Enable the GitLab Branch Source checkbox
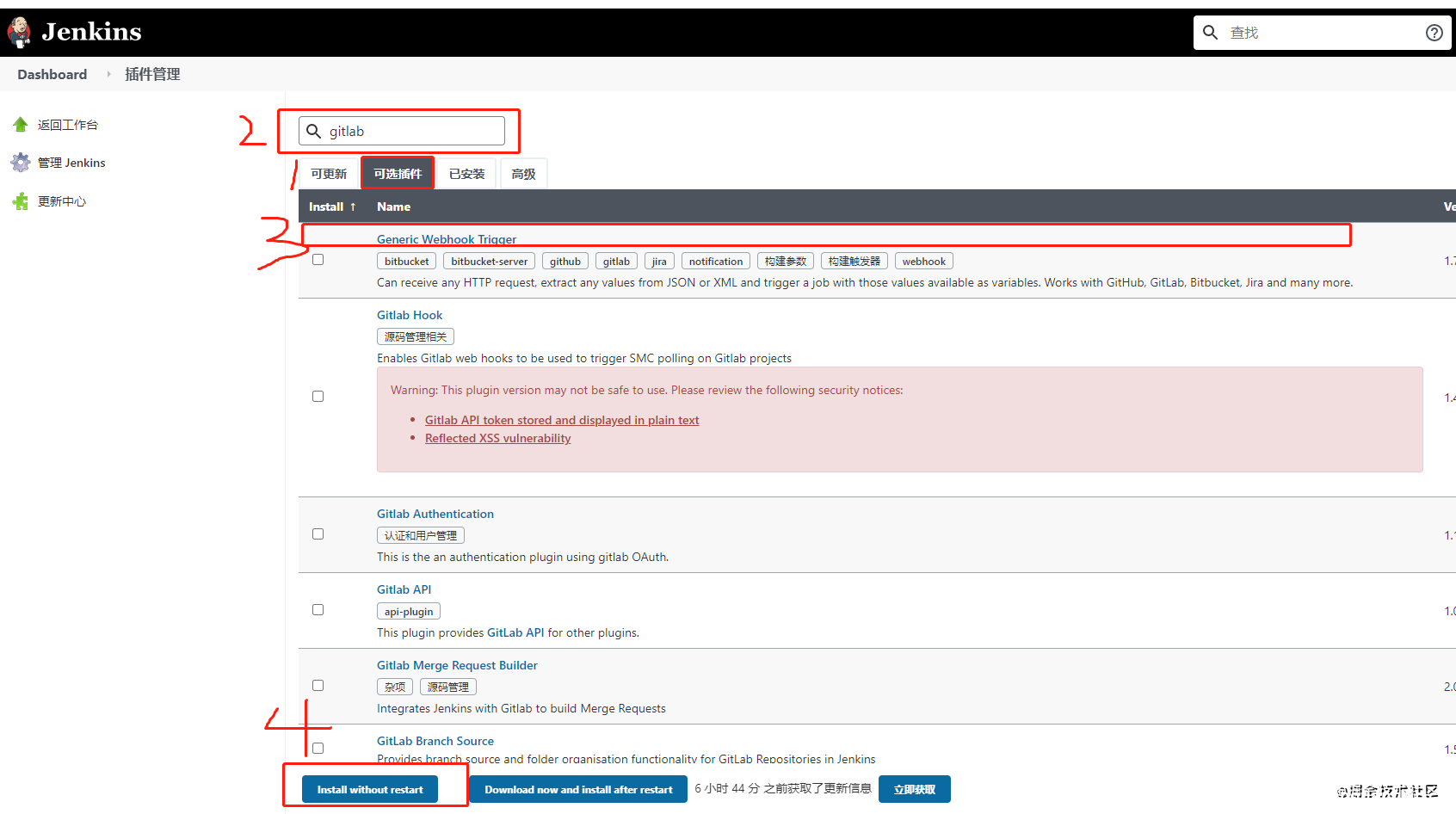 (x=318, y=748)
